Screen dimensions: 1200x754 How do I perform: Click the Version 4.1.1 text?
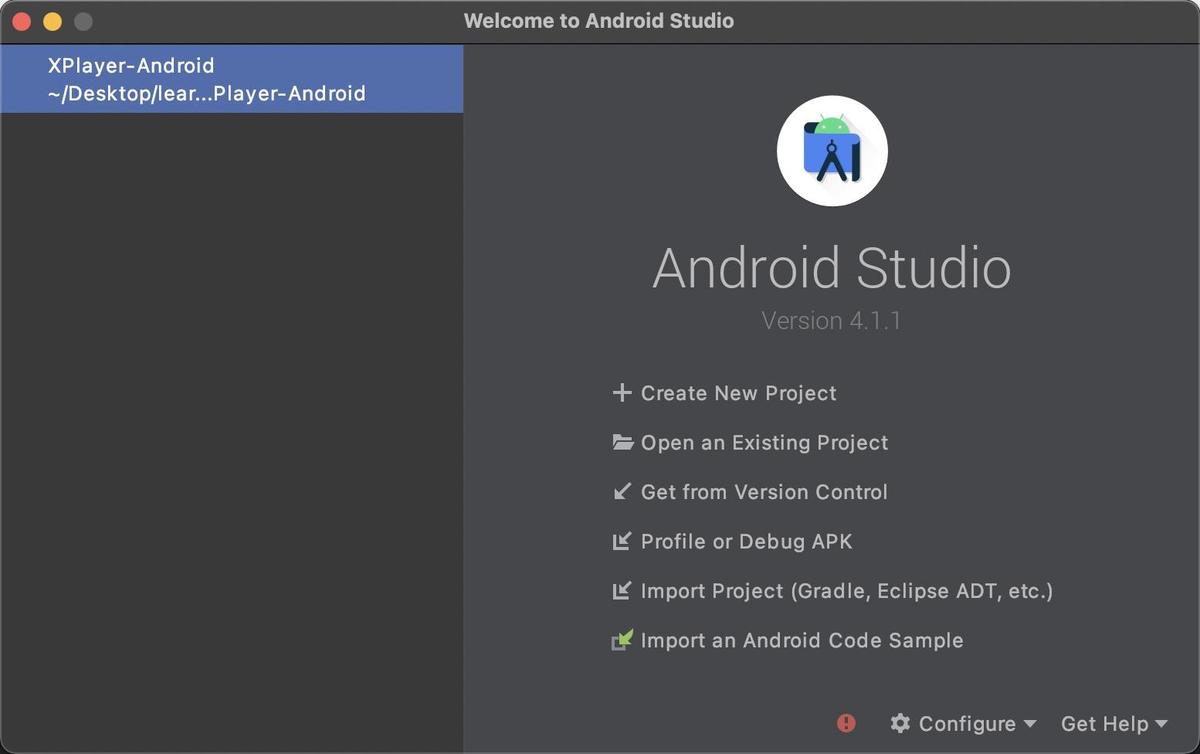(831, 321)
